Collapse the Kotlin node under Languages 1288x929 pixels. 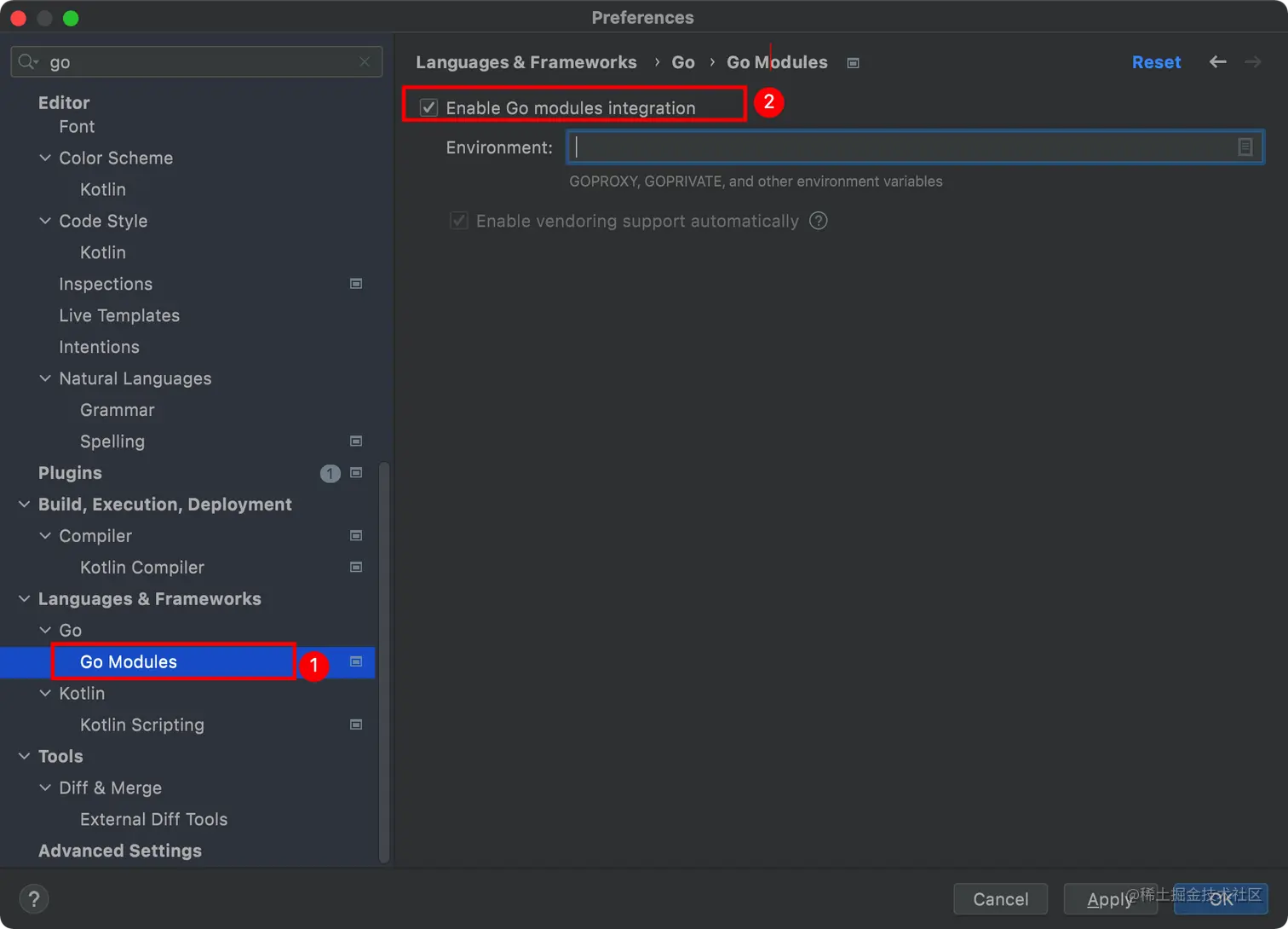(45, 694)
